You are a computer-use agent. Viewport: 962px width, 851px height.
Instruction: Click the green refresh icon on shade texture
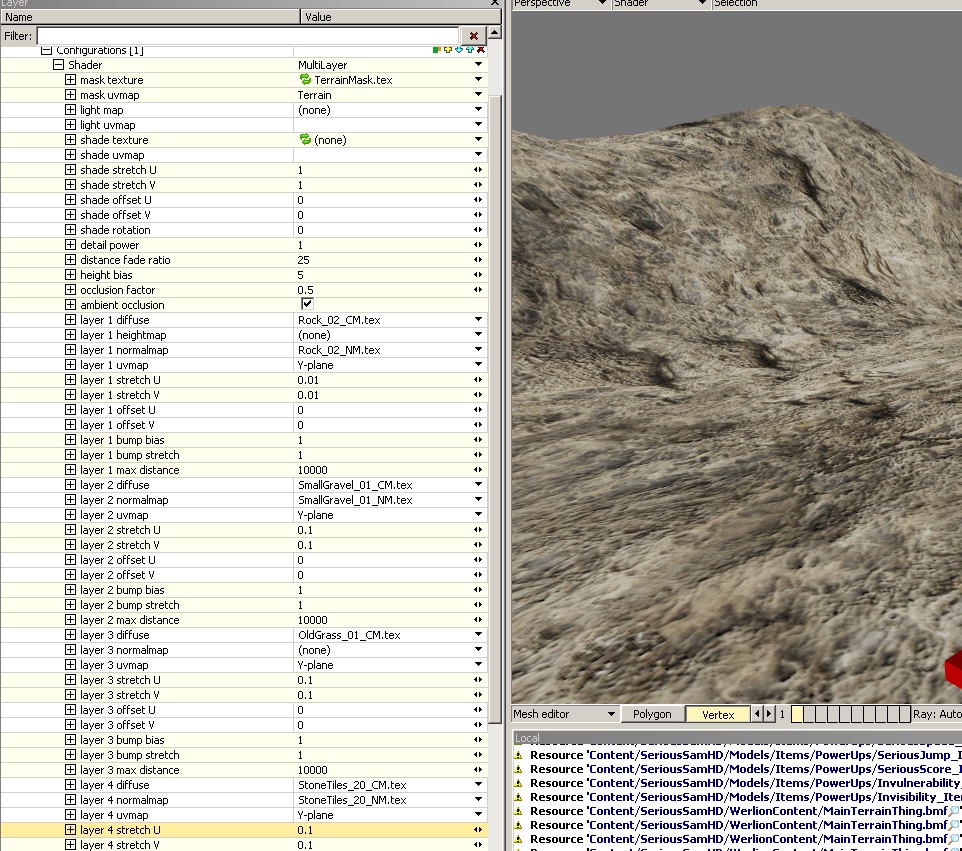305,140
